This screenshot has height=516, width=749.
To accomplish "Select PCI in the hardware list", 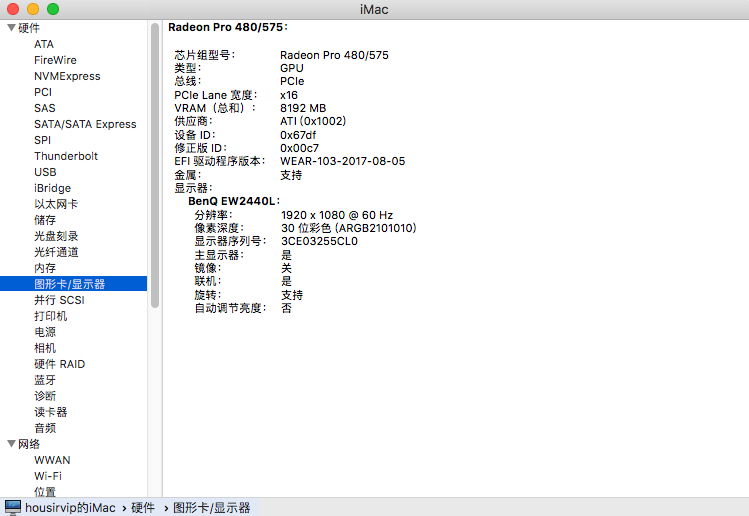I will point(43,92).
